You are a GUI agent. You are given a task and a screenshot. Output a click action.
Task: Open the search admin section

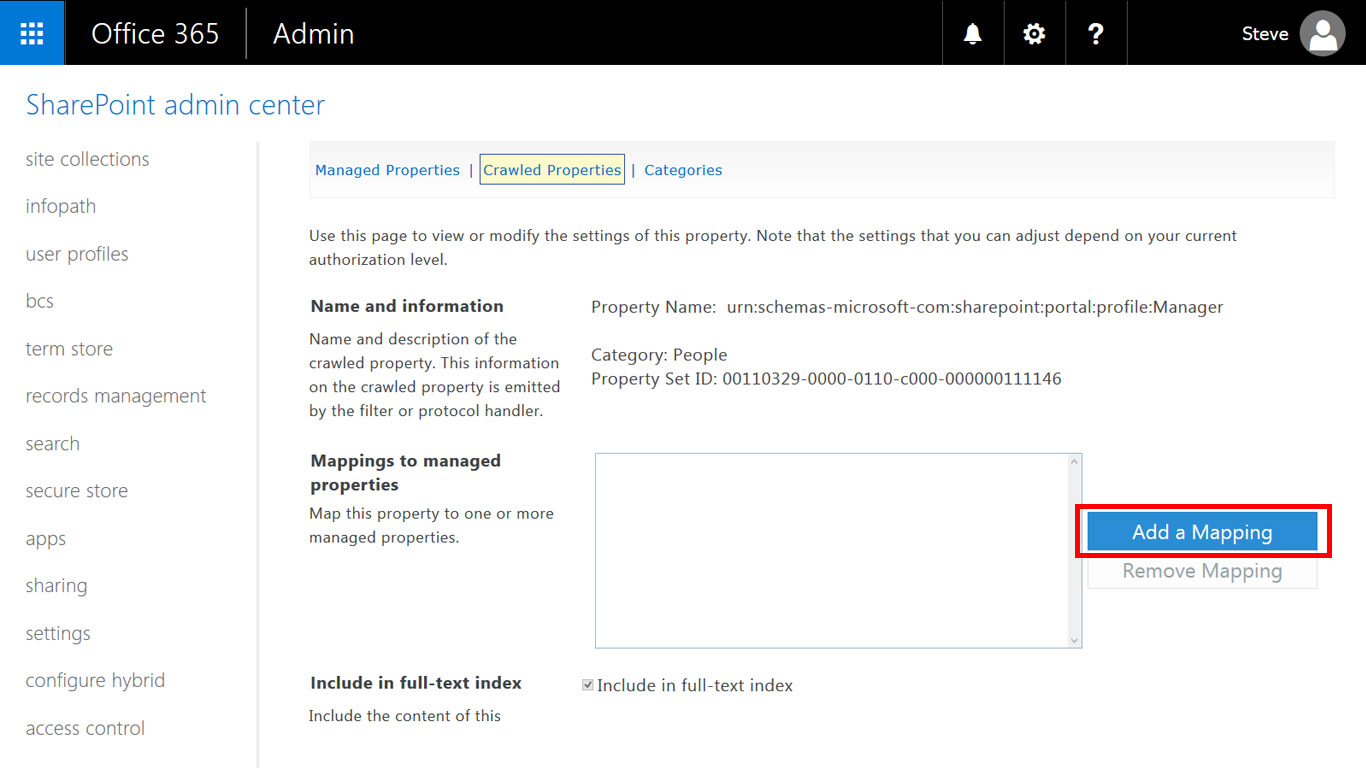[x=52, y=444]
